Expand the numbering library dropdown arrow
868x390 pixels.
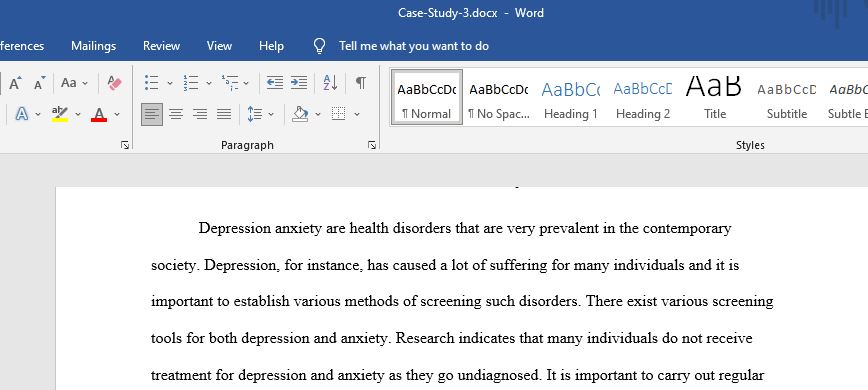tap(209, 84)
